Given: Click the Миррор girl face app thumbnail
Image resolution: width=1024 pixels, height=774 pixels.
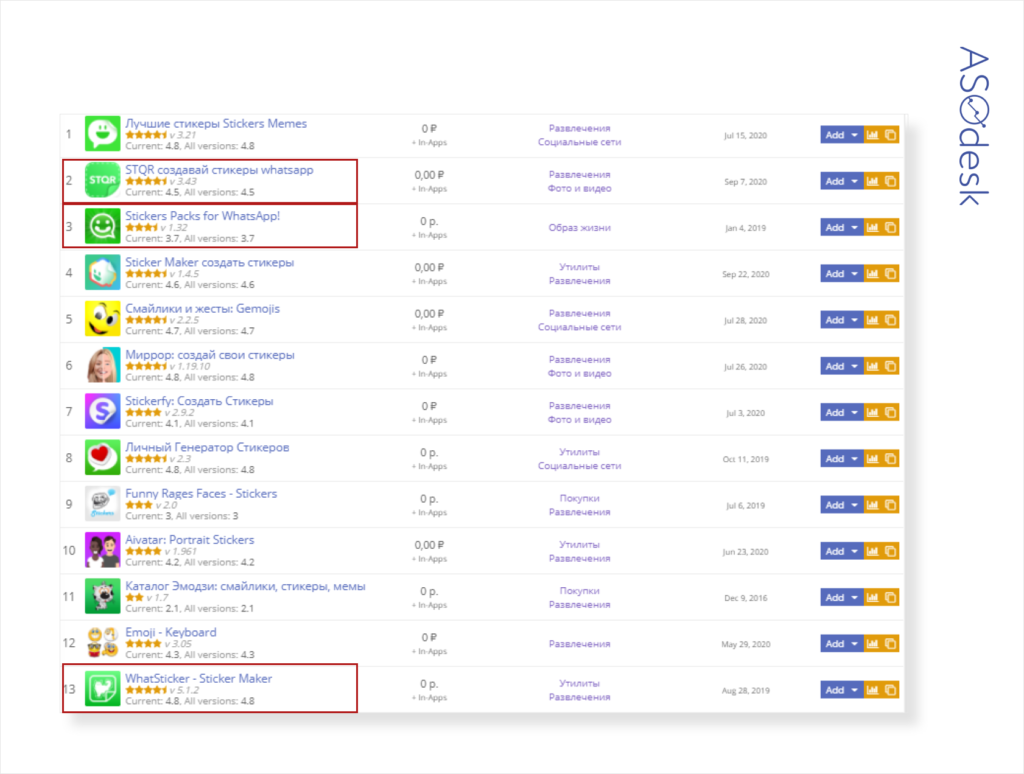Looking at the screenshot, I should [103, 365].
